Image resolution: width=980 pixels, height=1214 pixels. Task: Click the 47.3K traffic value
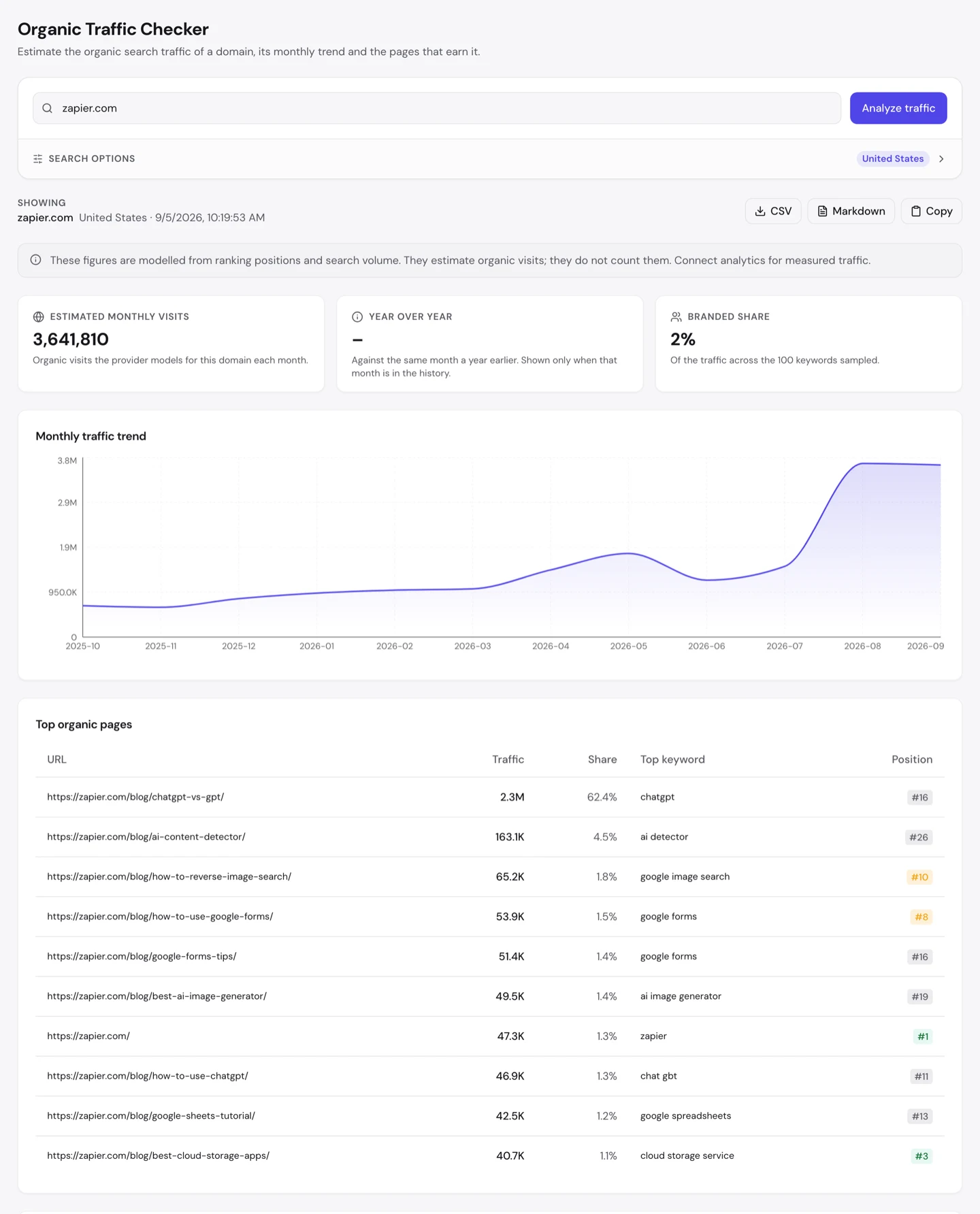[x=510, y=1036]
